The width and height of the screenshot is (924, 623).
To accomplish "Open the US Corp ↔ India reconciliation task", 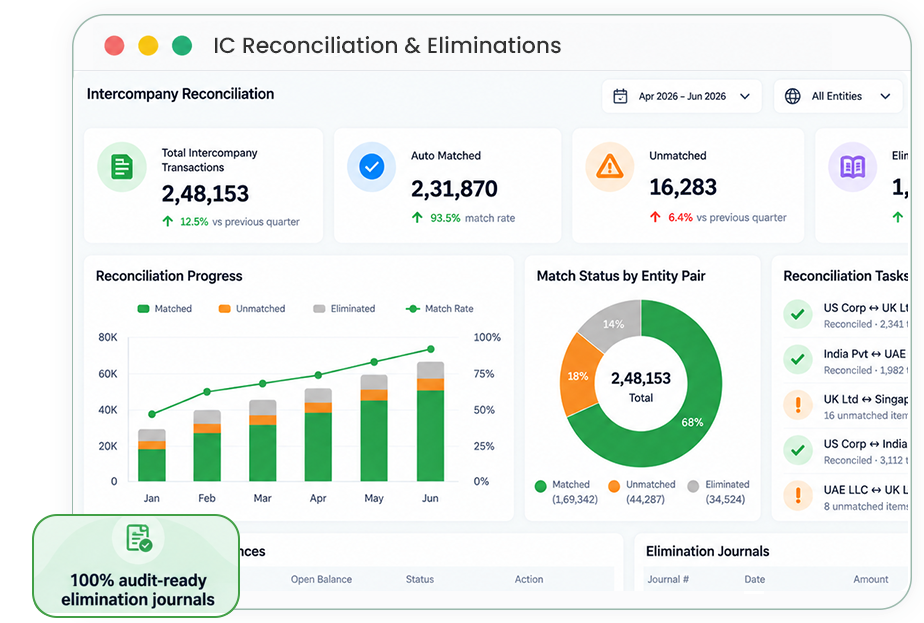I will click(x=846, y=451).
